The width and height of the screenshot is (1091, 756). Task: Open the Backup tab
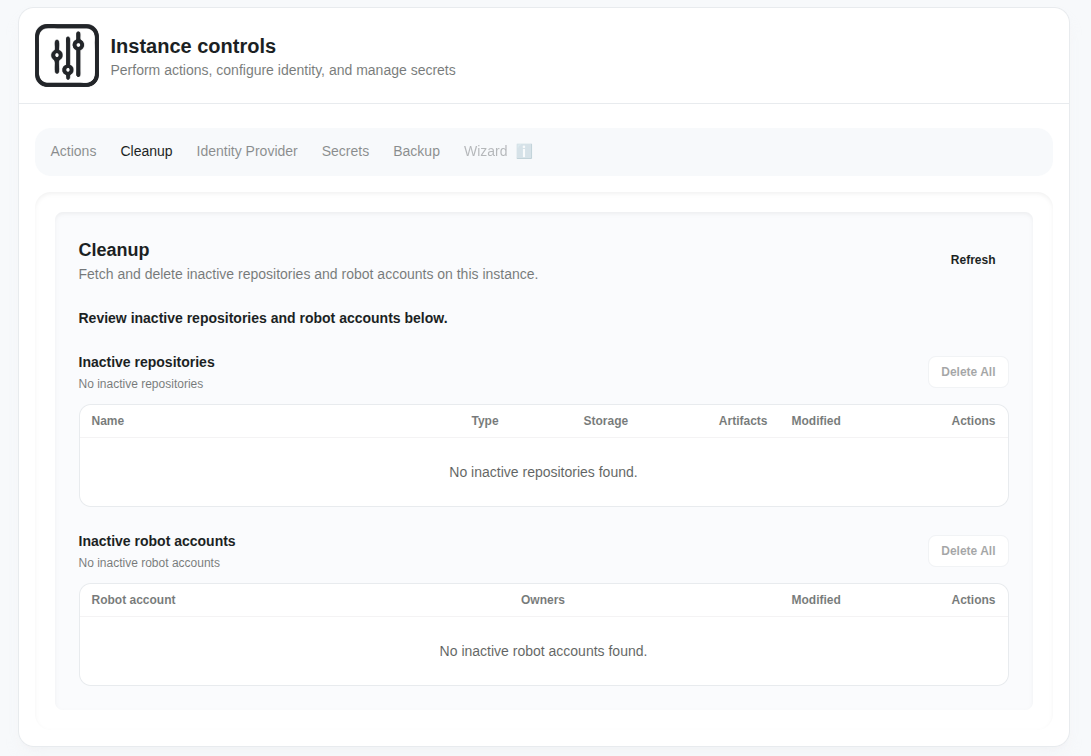point(416,152)
